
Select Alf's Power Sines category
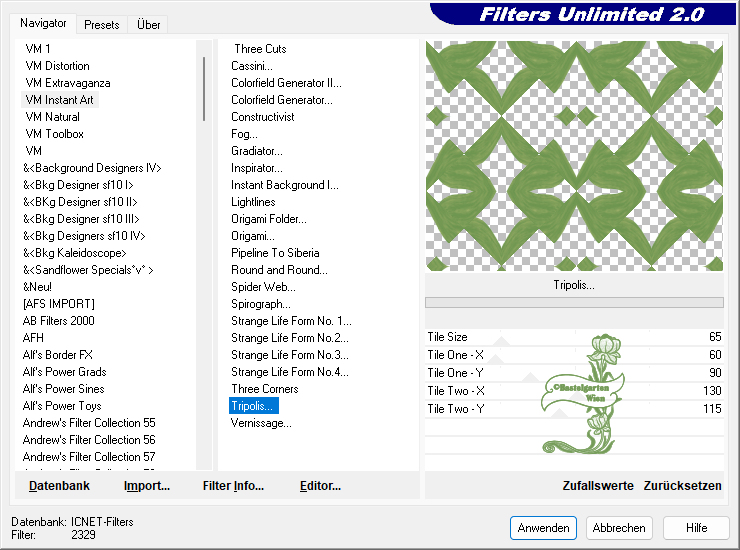[x=63, y=389]
